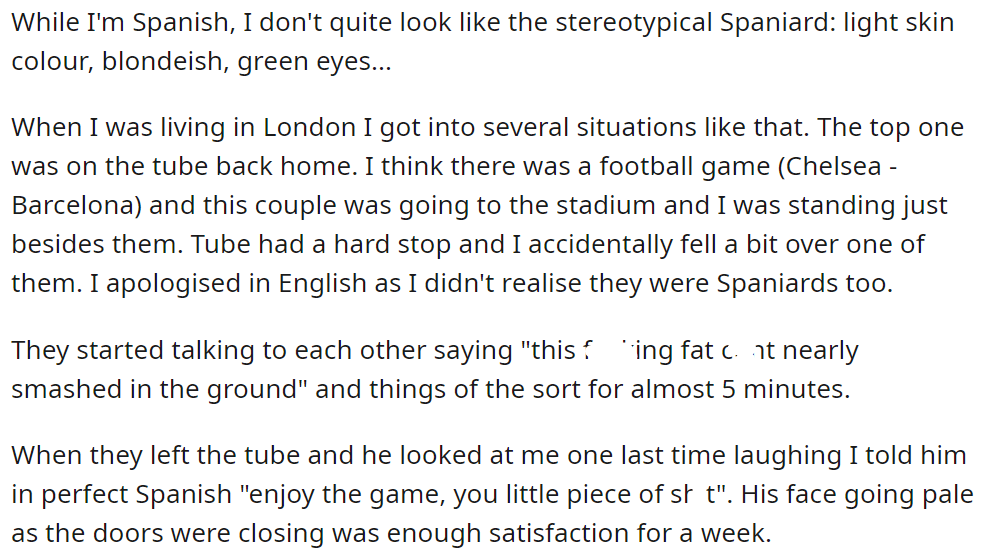Click the phrase "football game"
The height and width of the screenshot is (553, 988).
684,167
